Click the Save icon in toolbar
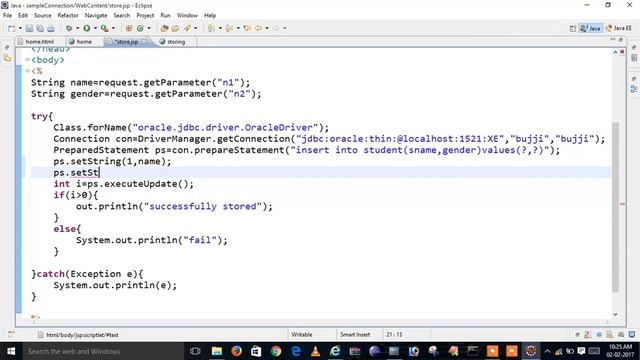640x360 pixels. pos(29,28)
